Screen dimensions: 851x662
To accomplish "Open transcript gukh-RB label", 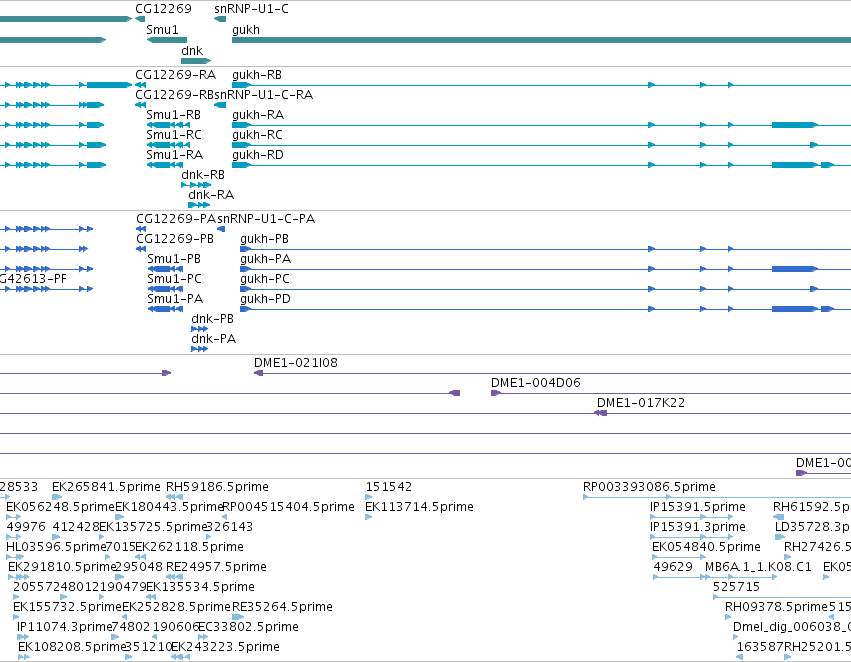I will (257, 74).
